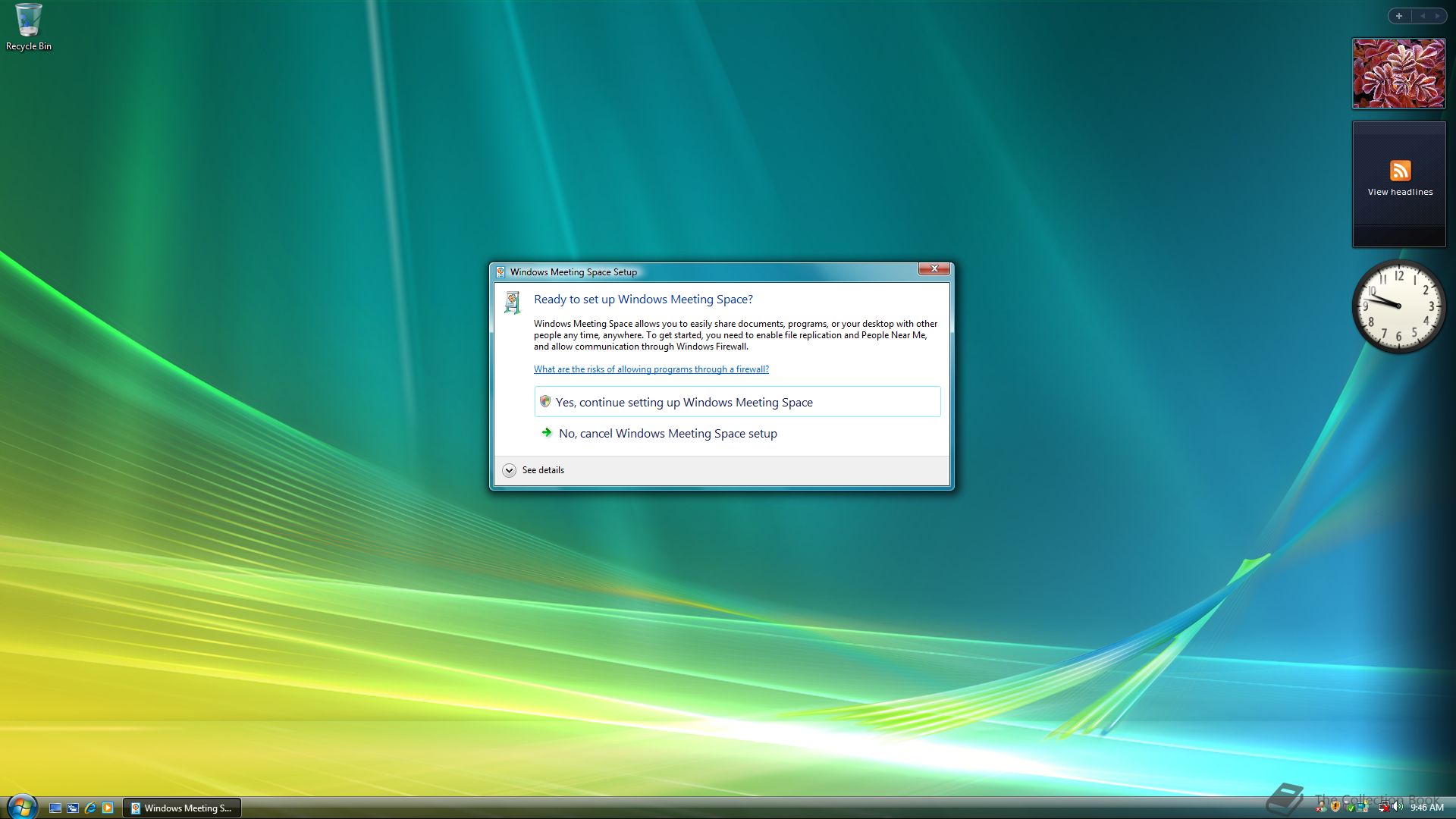Click the Windows Security shield tray icon
Viewport: 1456px width, 819px height.
[x=1335, y=807]
